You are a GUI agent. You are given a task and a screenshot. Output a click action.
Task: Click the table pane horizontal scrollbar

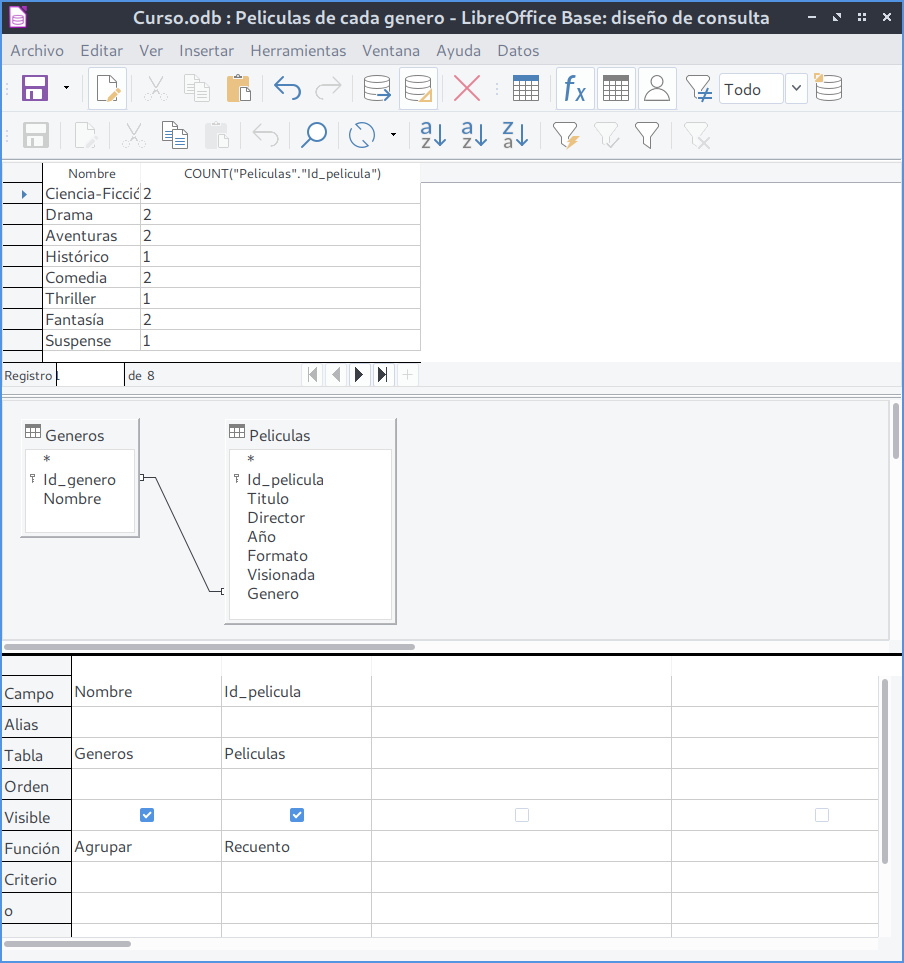point(209,647)
